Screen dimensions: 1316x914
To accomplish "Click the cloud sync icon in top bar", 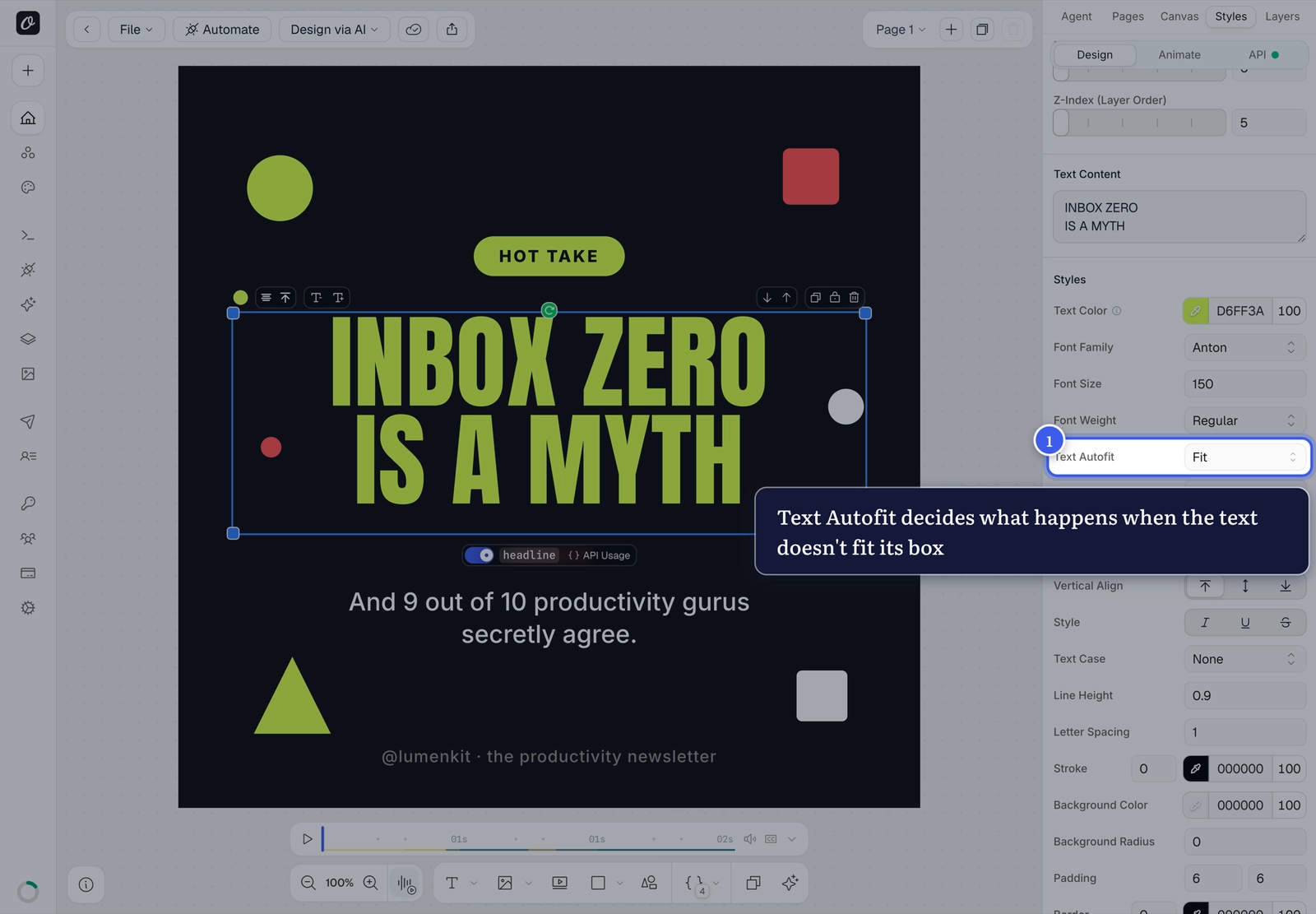I will point(414,30).
